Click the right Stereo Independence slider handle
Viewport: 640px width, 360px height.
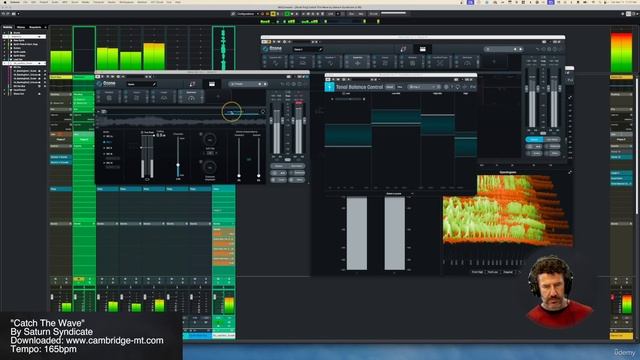[258, 176]
